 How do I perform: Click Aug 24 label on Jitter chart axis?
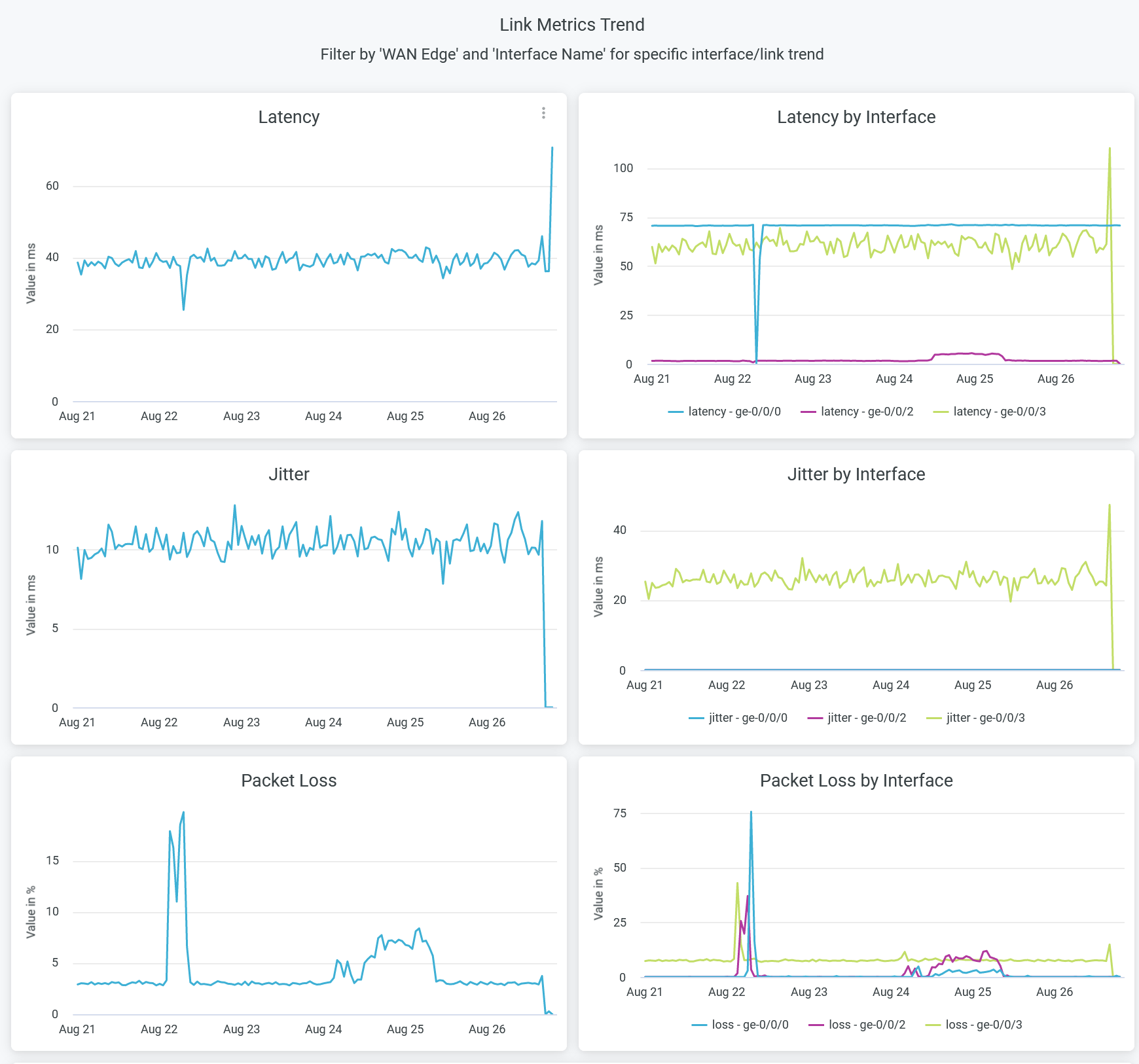pyautogui.click(x=323, y=722)
